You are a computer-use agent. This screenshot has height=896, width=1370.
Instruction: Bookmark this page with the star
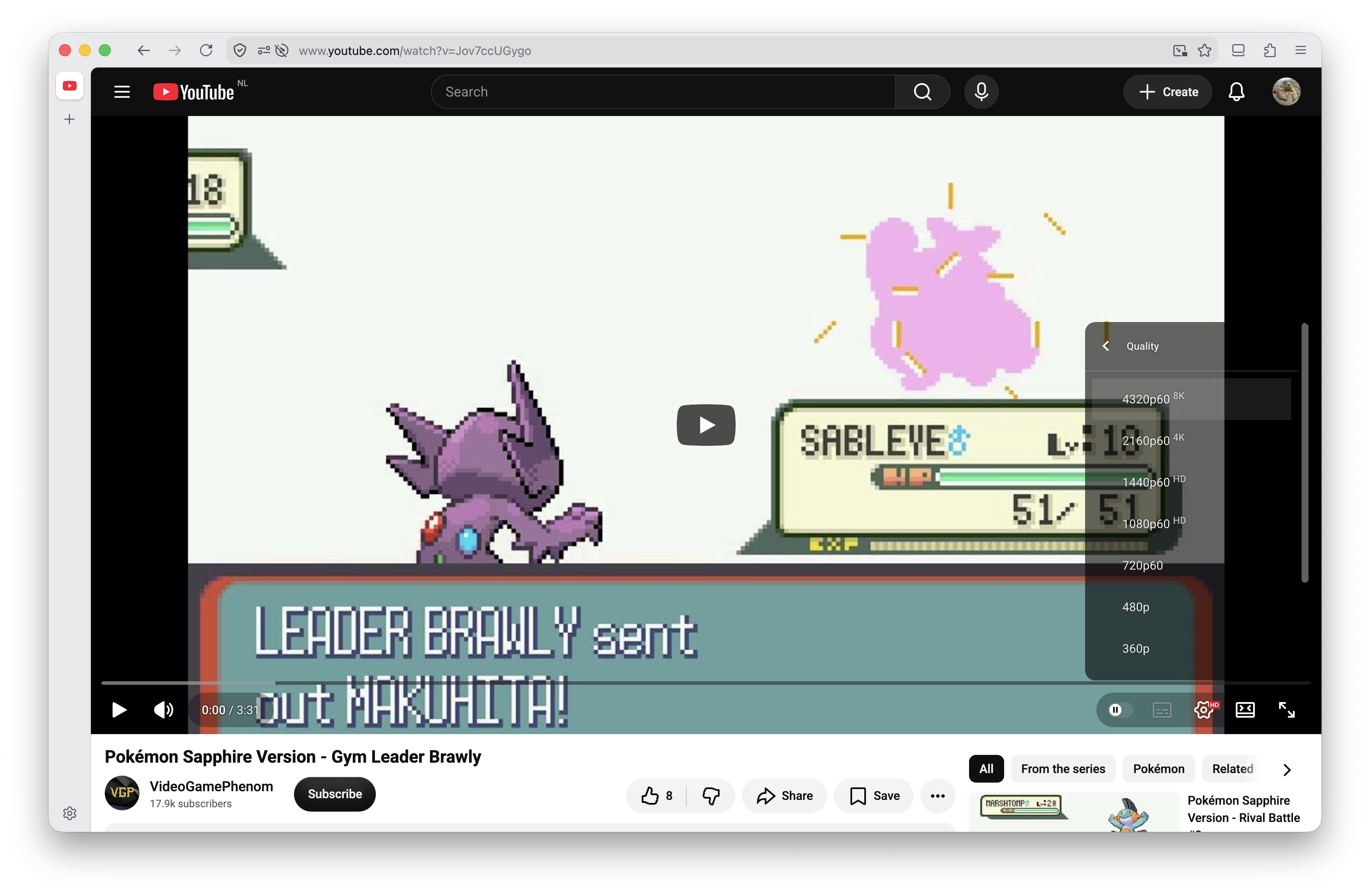coord(1204,51)
